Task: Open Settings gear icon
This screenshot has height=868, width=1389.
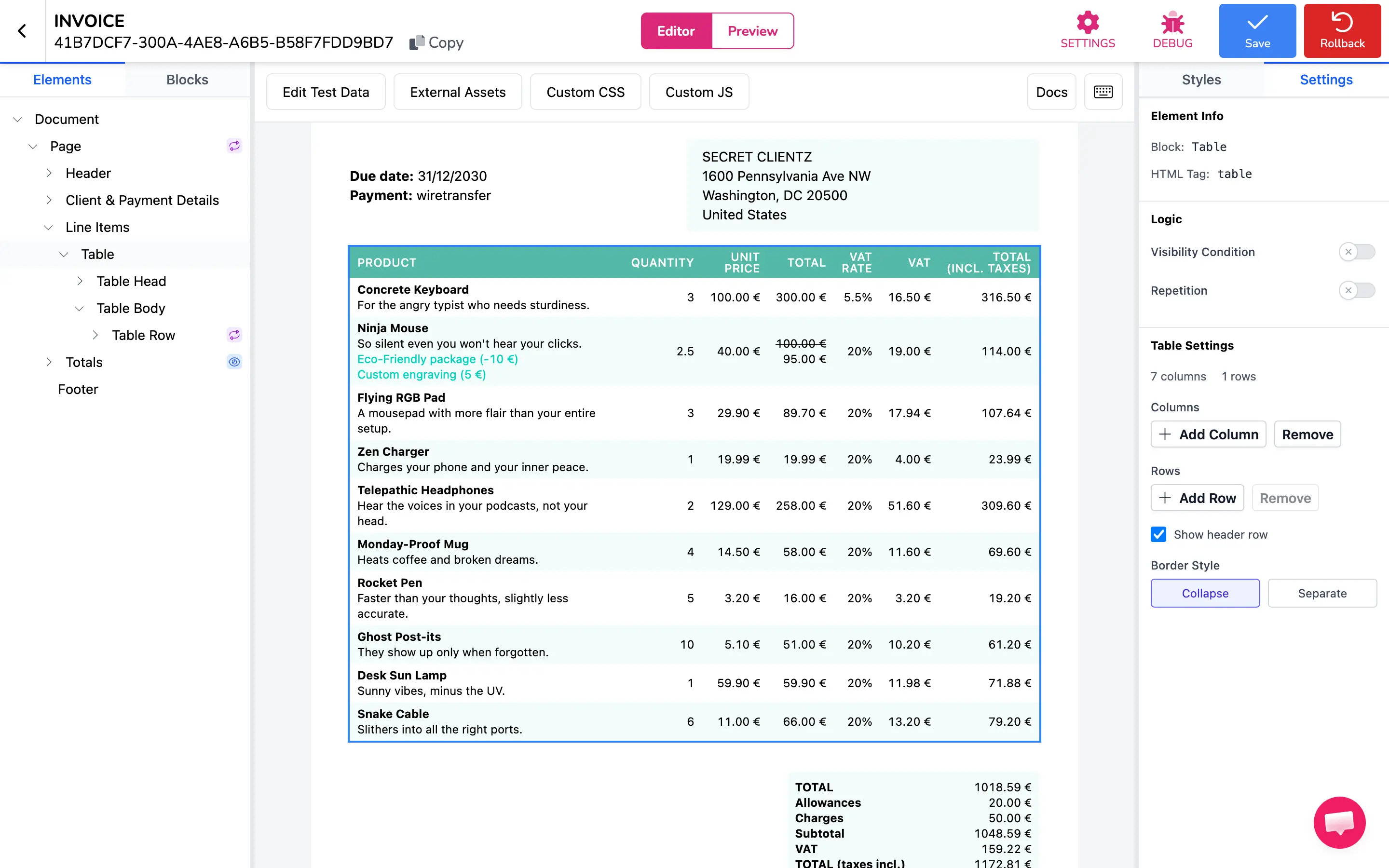Action: (1087, 23)
